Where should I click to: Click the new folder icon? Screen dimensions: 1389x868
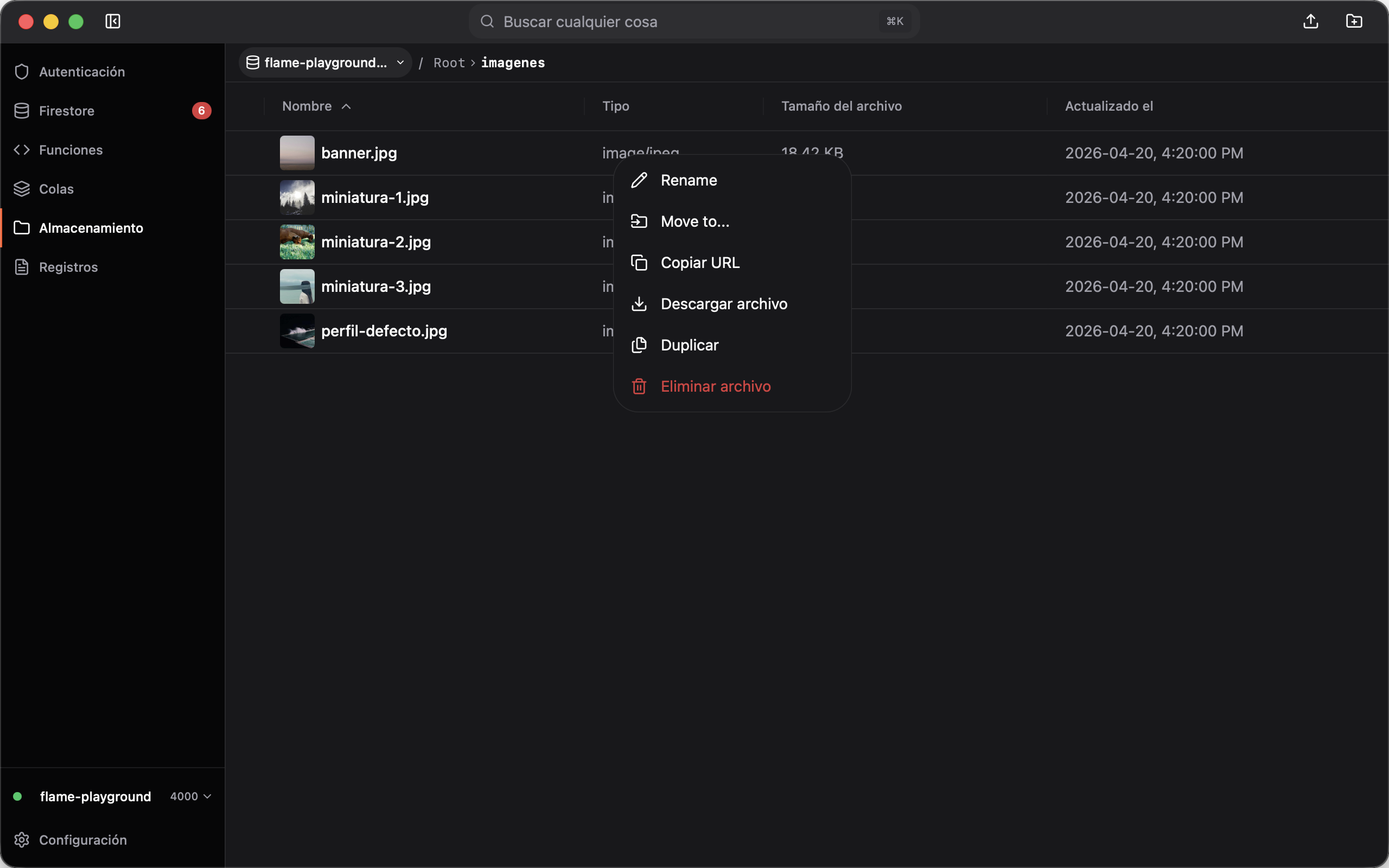pyautogui.click(x=1354, y=21)
